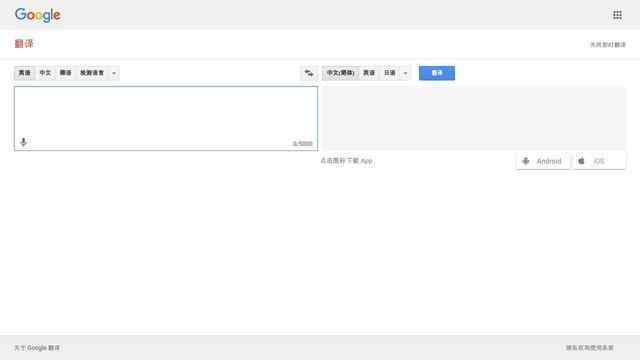Open the Google apps grid icon
Viewport: 640px width, 360px height.
(x=617, y=15)
